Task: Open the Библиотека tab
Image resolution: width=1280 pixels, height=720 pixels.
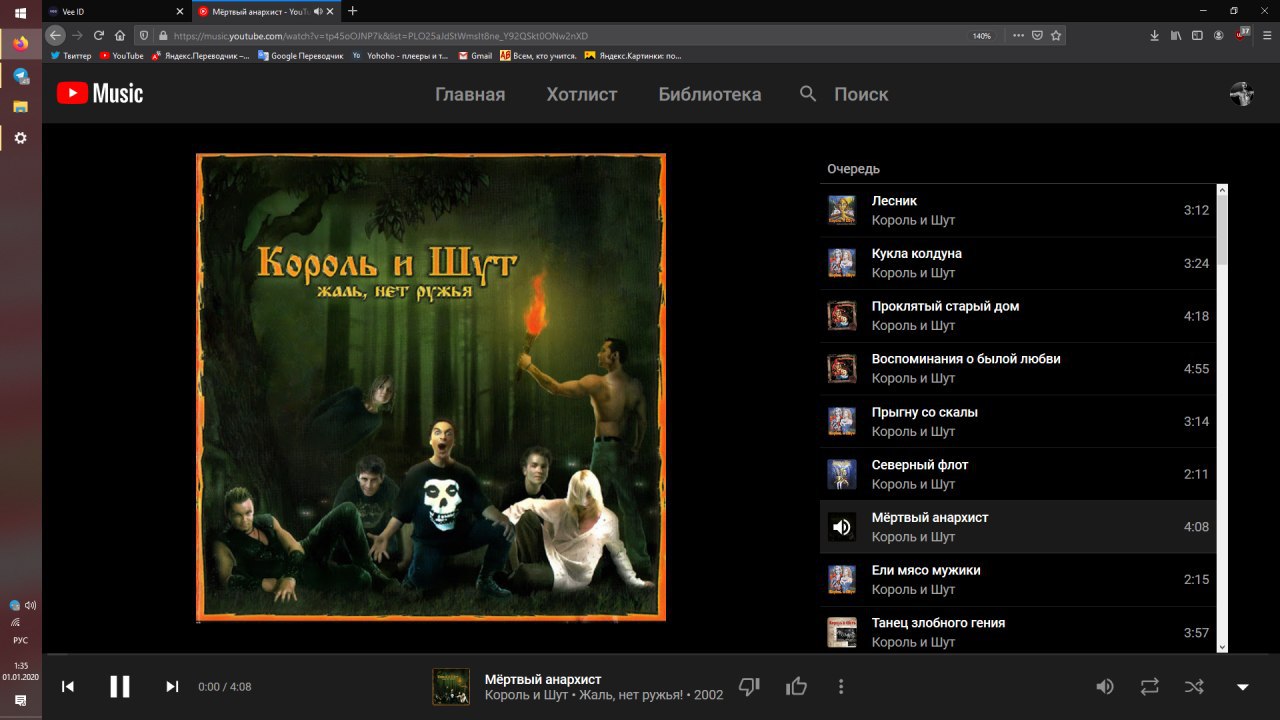Action: [x=710, y=94]
